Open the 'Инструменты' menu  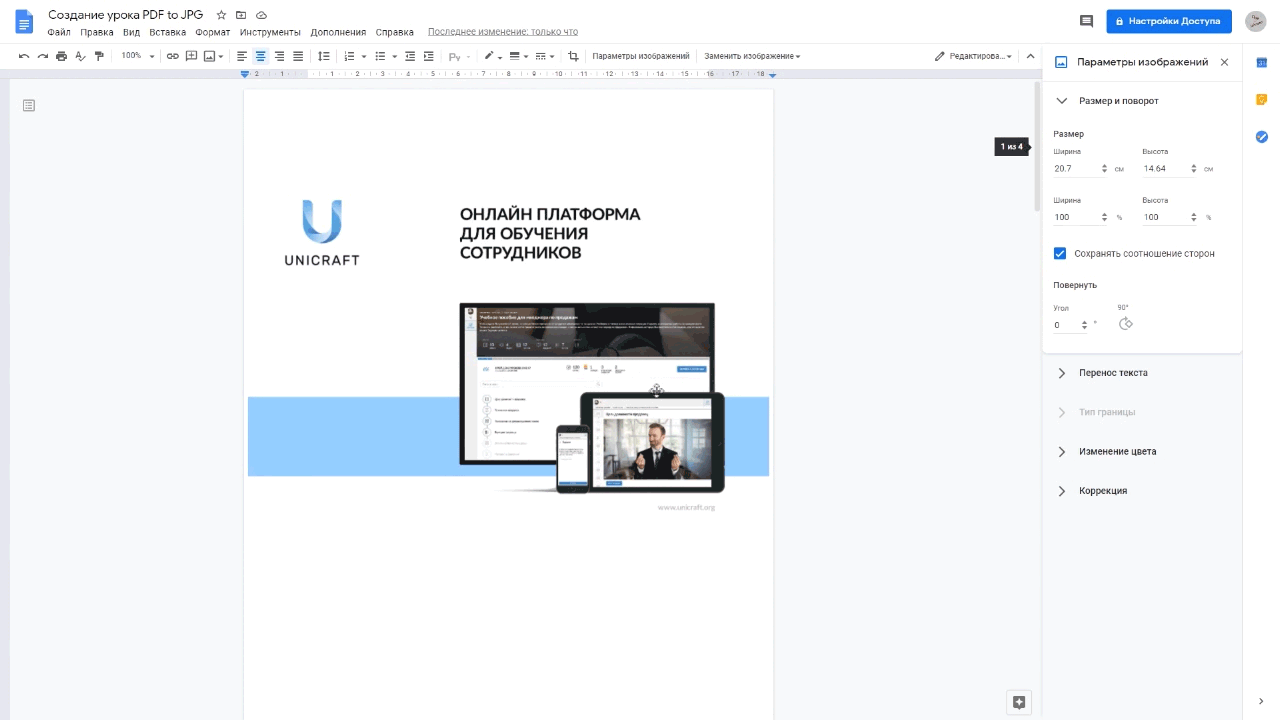point(270,32)
